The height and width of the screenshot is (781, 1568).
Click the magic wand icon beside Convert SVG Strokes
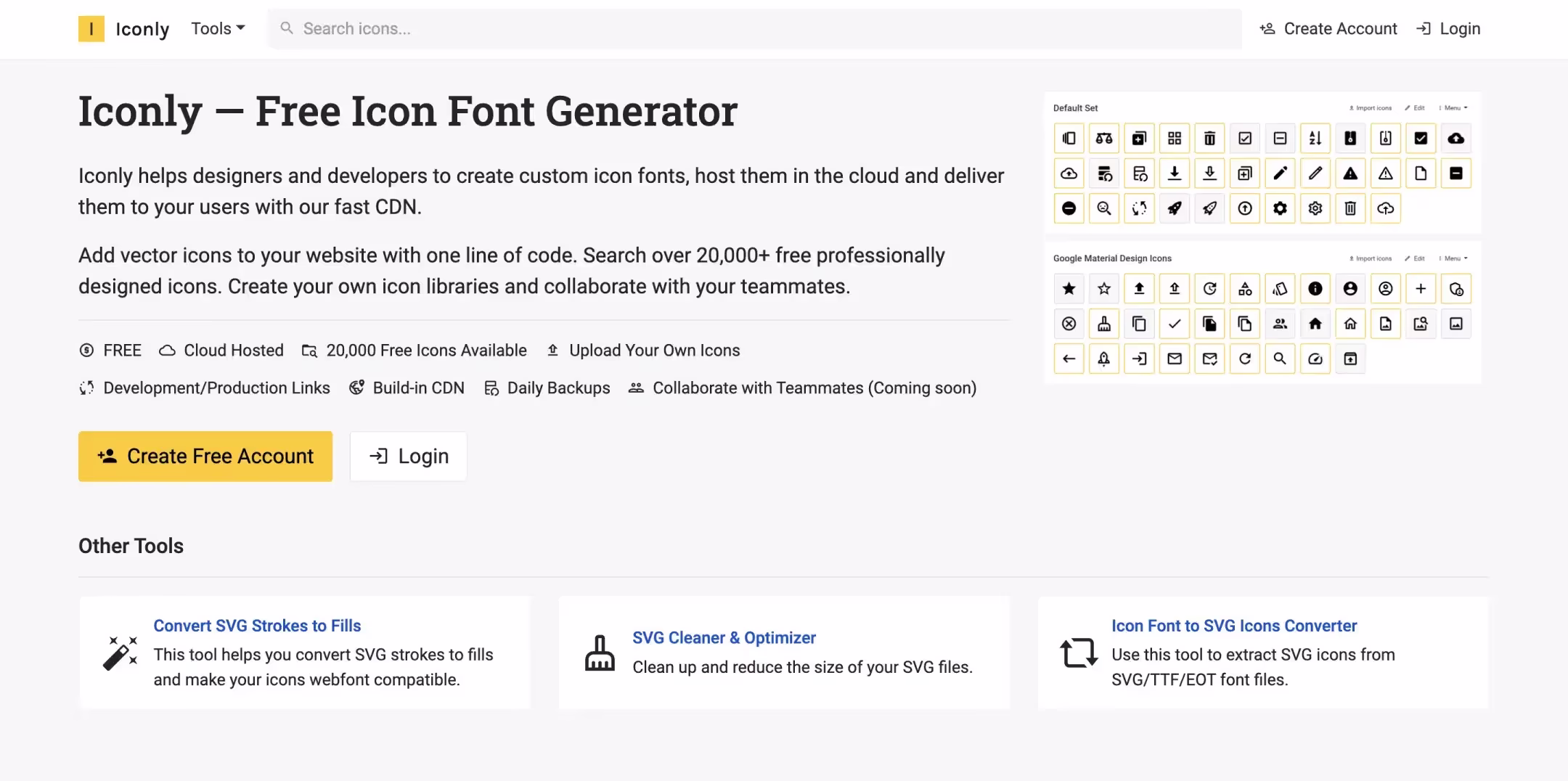coord(120,653)
